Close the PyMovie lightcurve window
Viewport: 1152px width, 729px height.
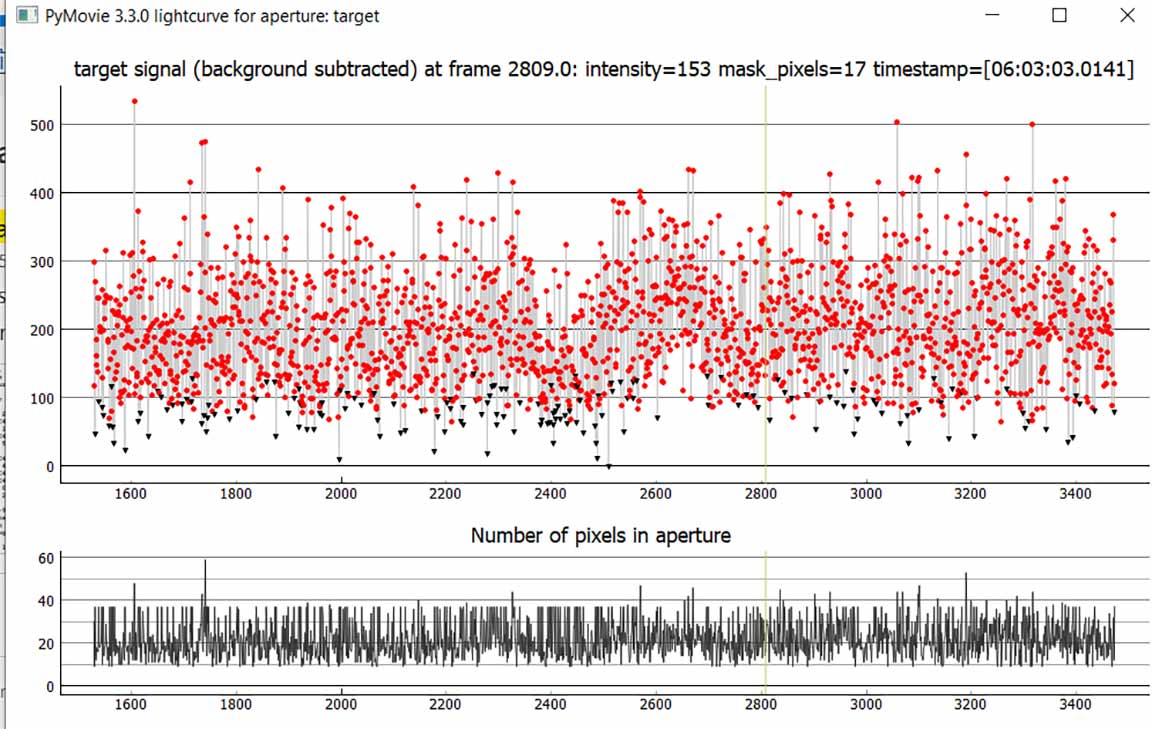coord(1127,15)
